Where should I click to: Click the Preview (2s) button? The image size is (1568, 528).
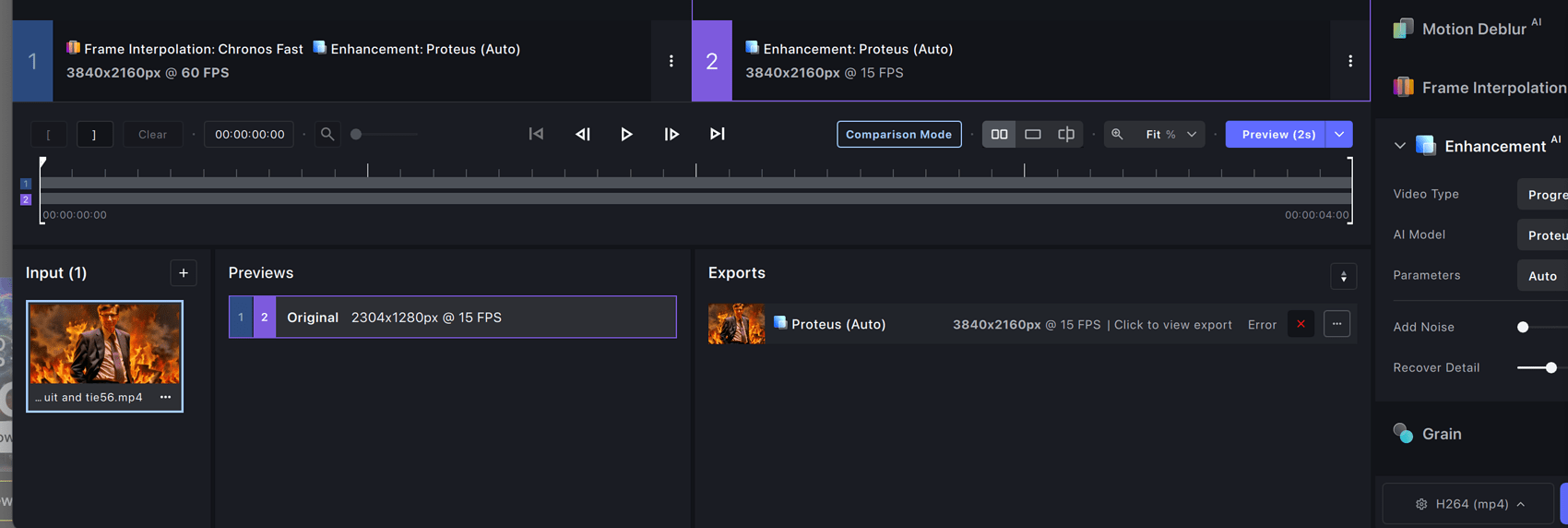coord(1277,135)
